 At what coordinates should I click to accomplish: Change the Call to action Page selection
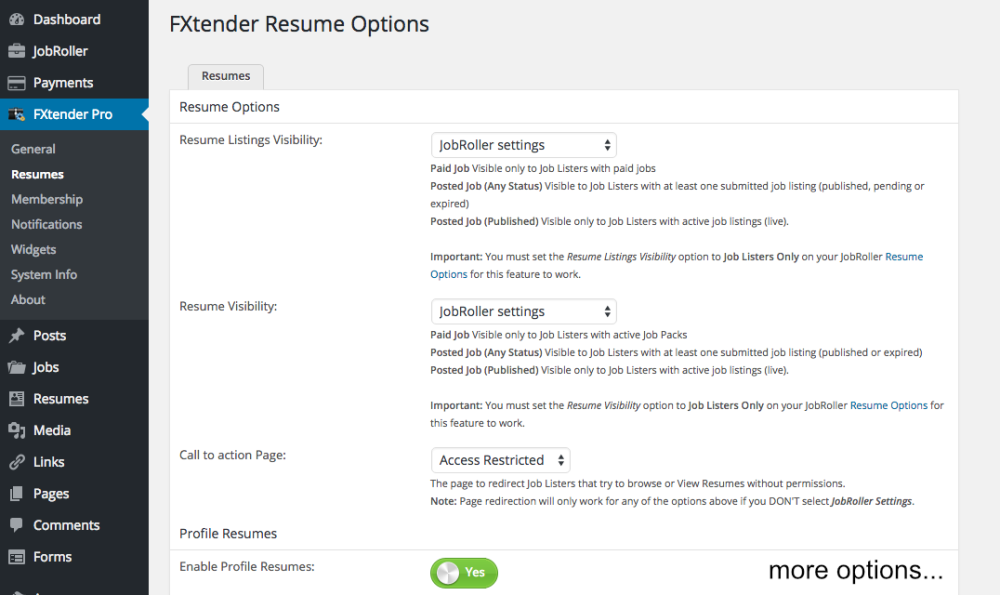(x=500, y=460)
